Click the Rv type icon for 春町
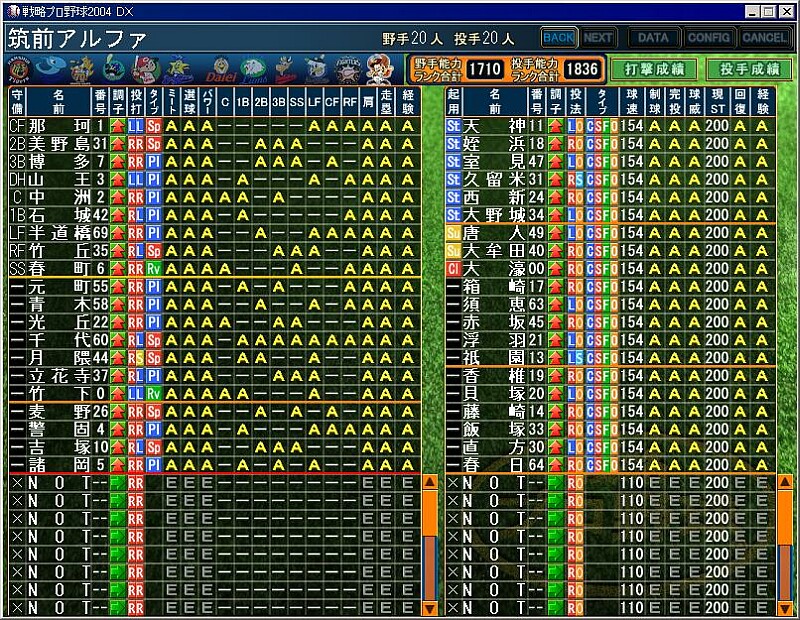Screen dimensions: 800x620 [154, 269]
